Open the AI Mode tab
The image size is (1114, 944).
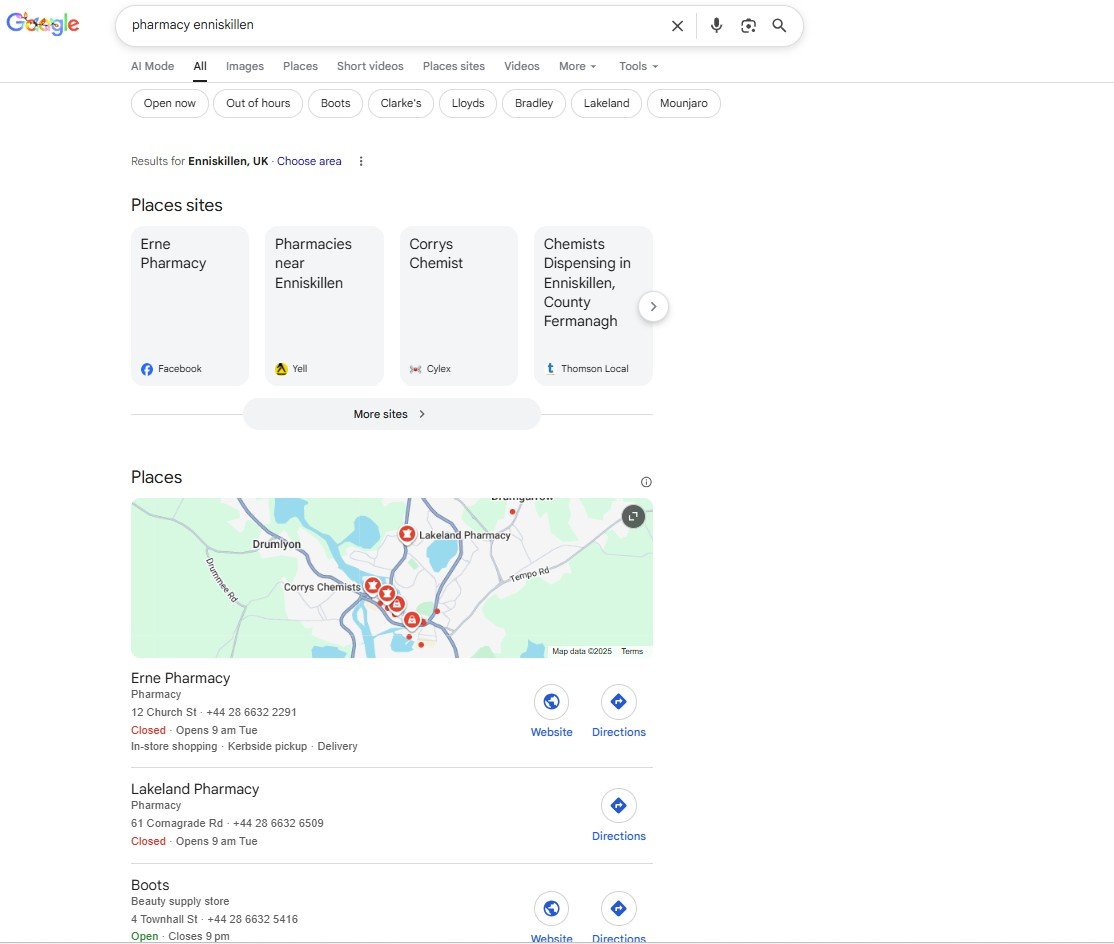click(152, 66)
